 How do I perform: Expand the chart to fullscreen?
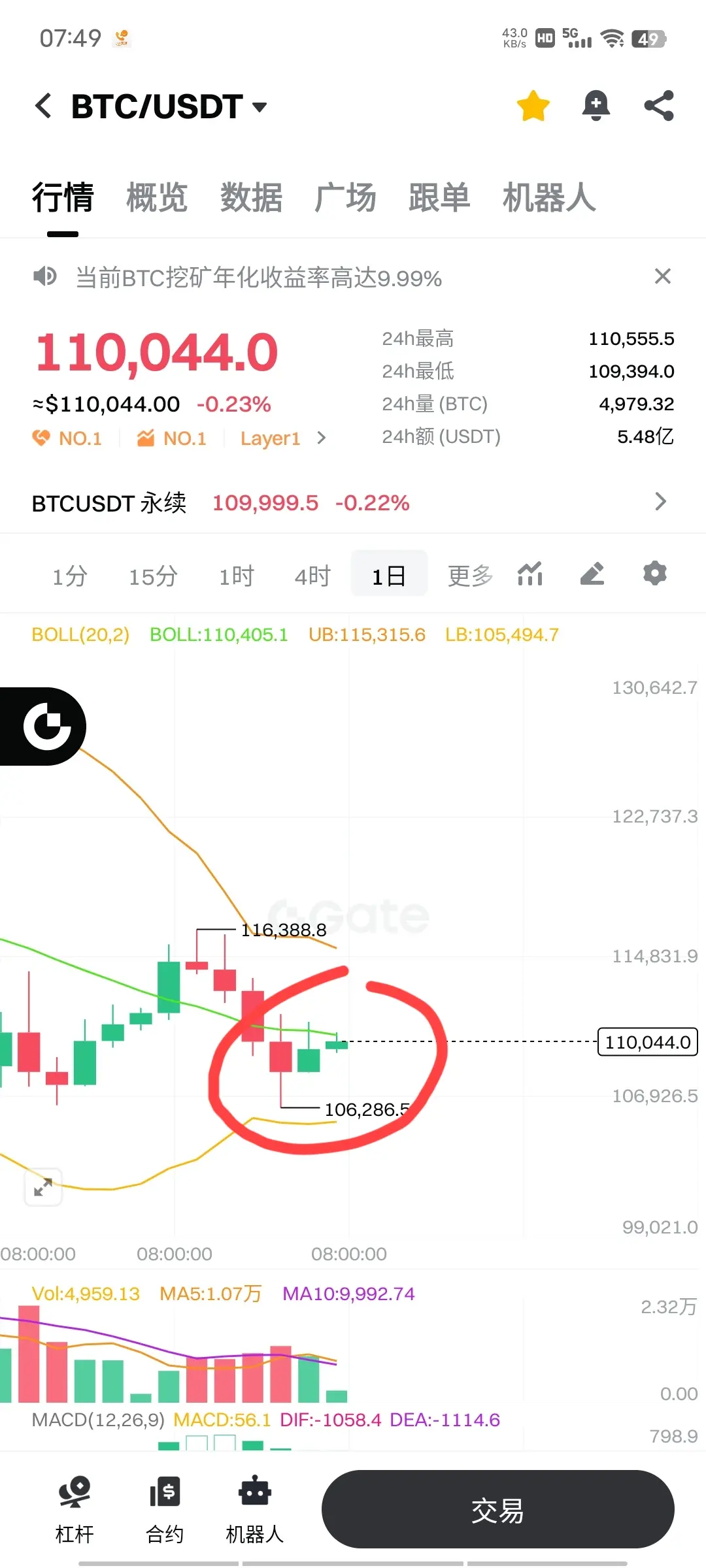[x=43, y=1186]
